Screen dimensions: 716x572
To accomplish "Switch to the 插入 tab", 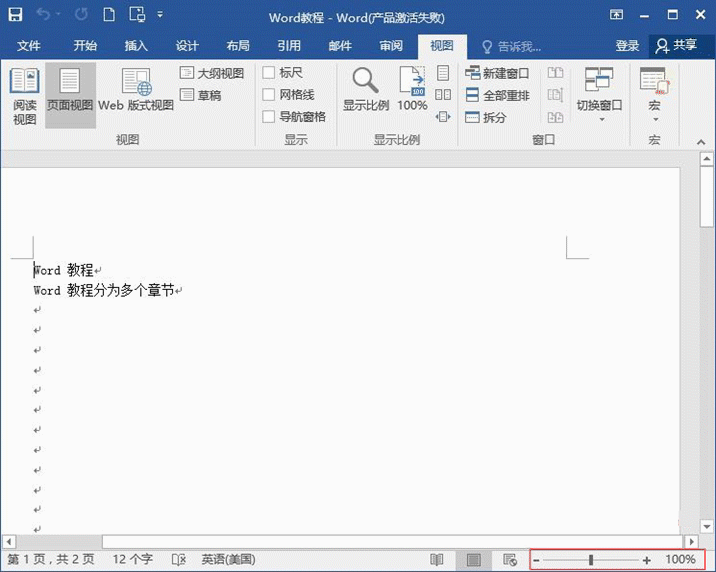I will point(136,46).
